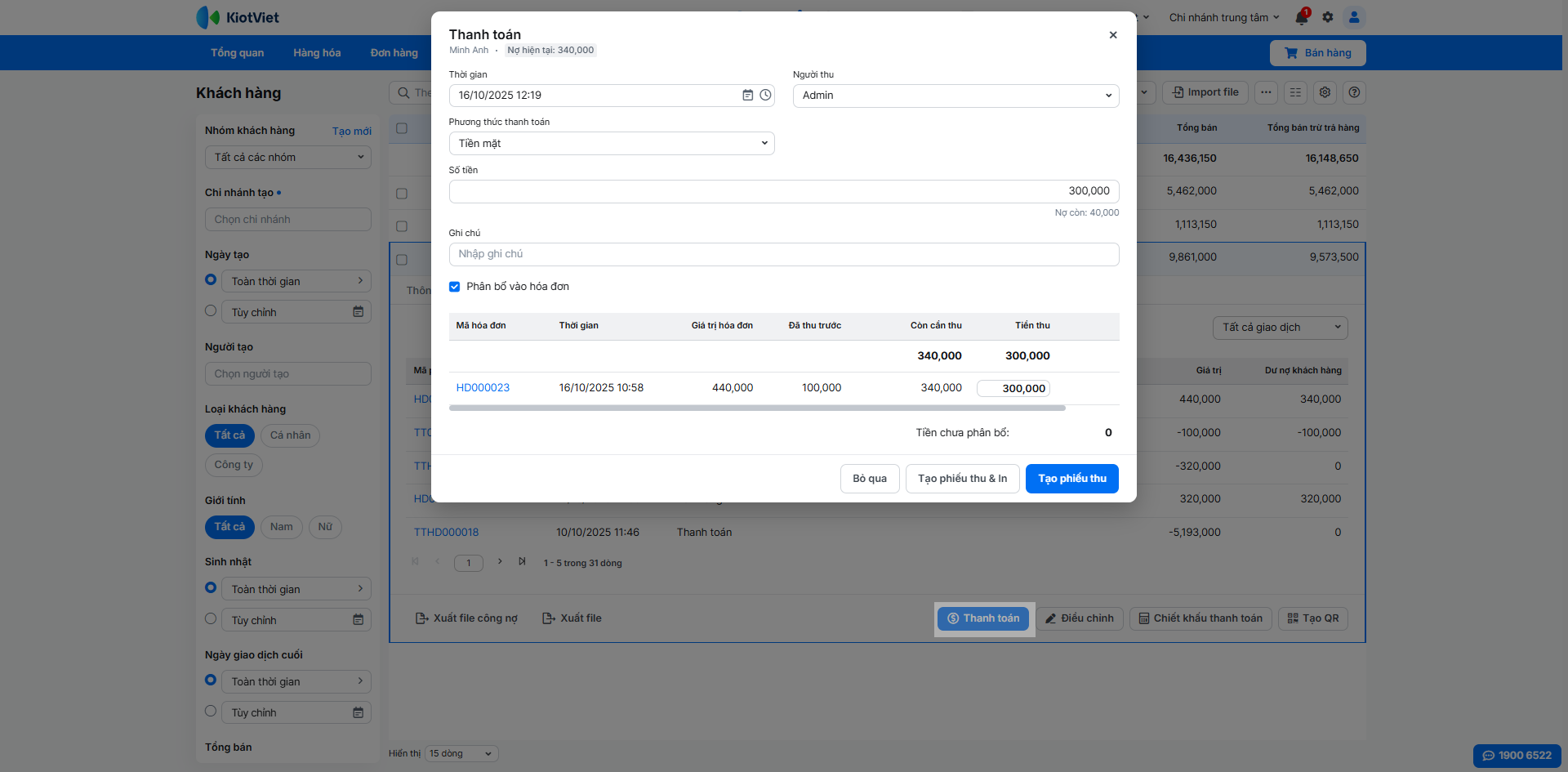Tick the checkbox of the 5,462,000 customer row

tap(402, 194)
